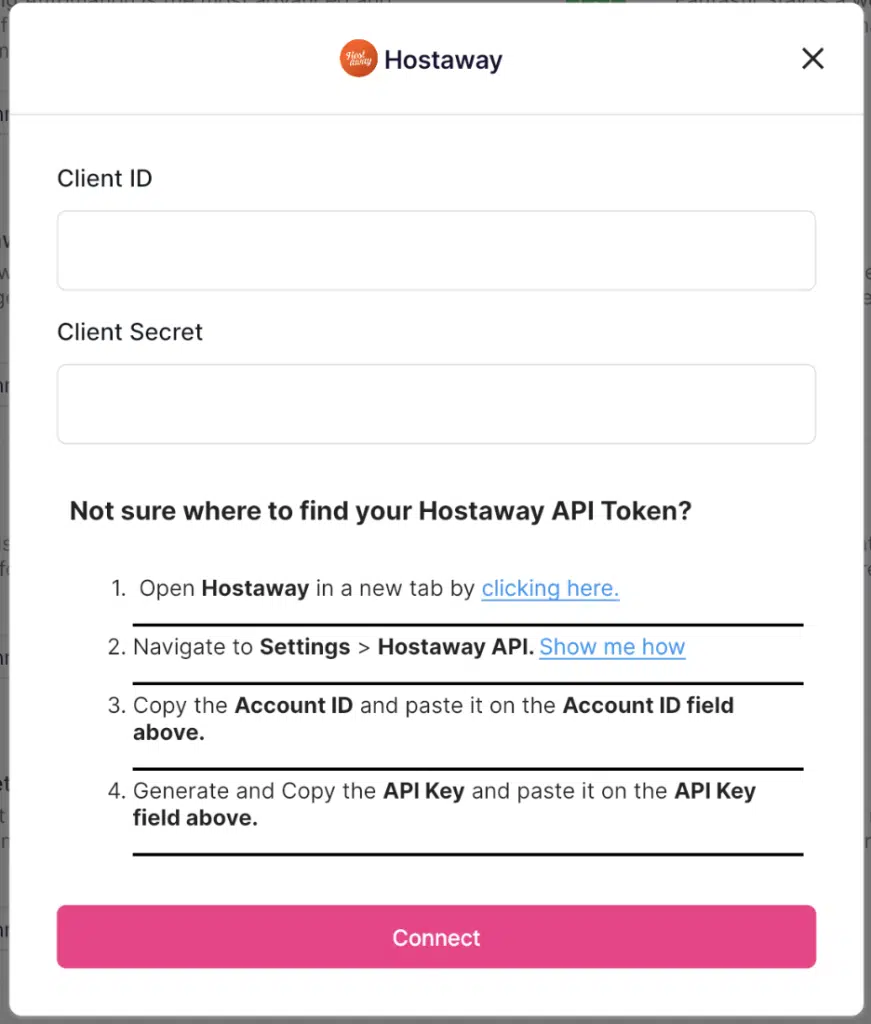Open Hostaway via the "clicking here" link
Image resolution: width=871 pixels, height=1024 pixels.
tap(550, 588)
